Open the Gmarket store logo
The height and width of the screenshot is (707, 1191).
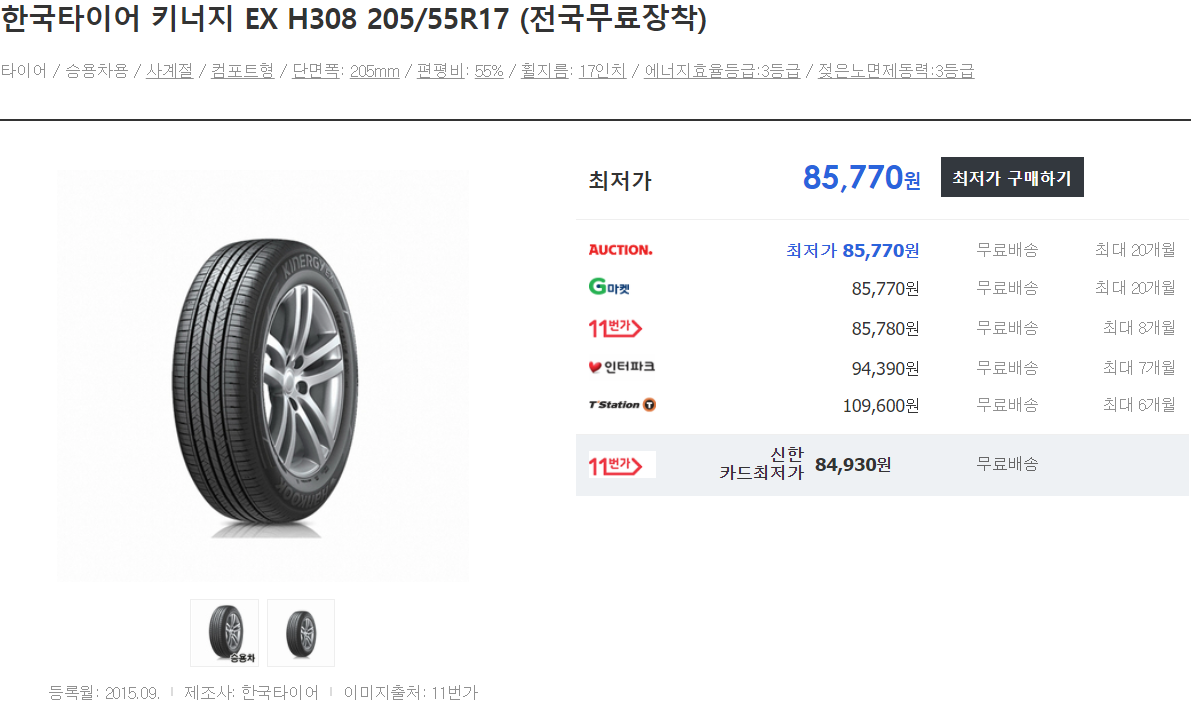point(609,287)
